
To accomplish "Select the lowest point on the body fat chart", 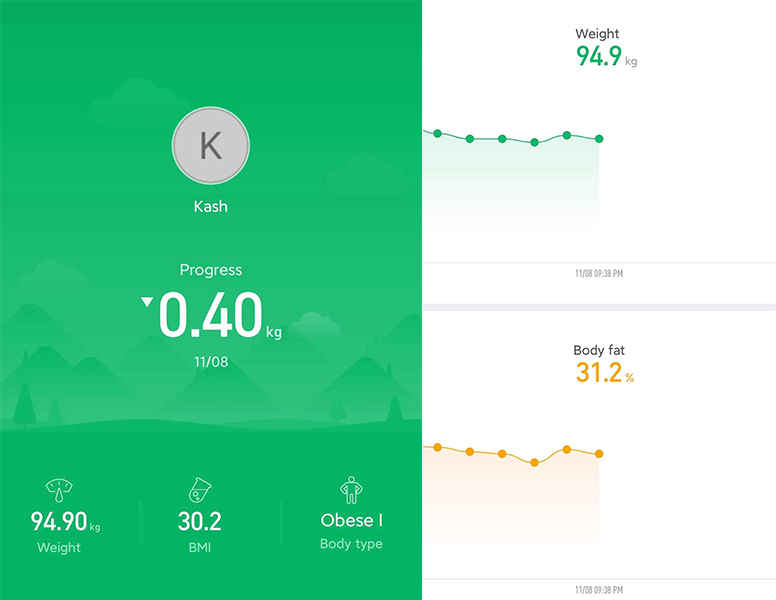I will coord(534,462).
